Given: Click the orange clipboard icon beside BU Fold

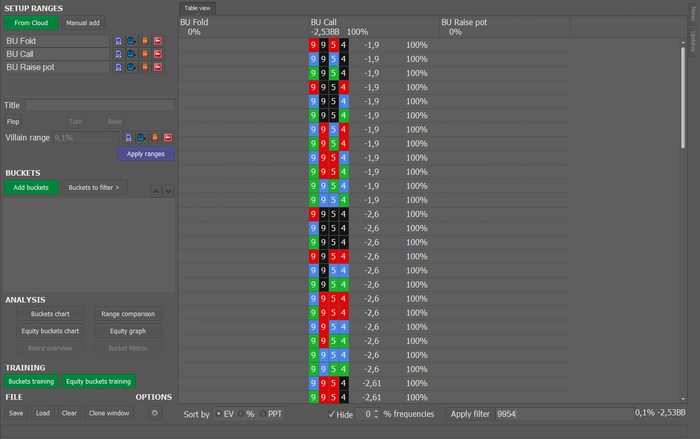Looking at the screenshot, I should coord(145,41).
